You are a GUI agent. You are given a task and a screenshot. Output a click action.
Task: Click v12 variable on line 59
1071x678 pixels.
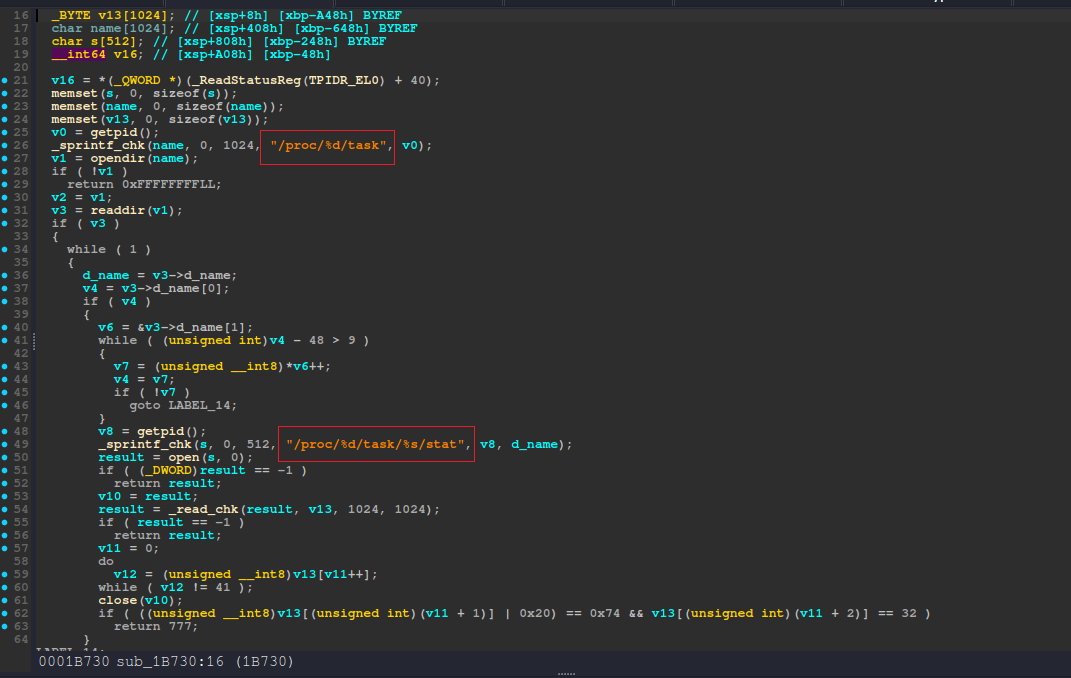(125, 574)
